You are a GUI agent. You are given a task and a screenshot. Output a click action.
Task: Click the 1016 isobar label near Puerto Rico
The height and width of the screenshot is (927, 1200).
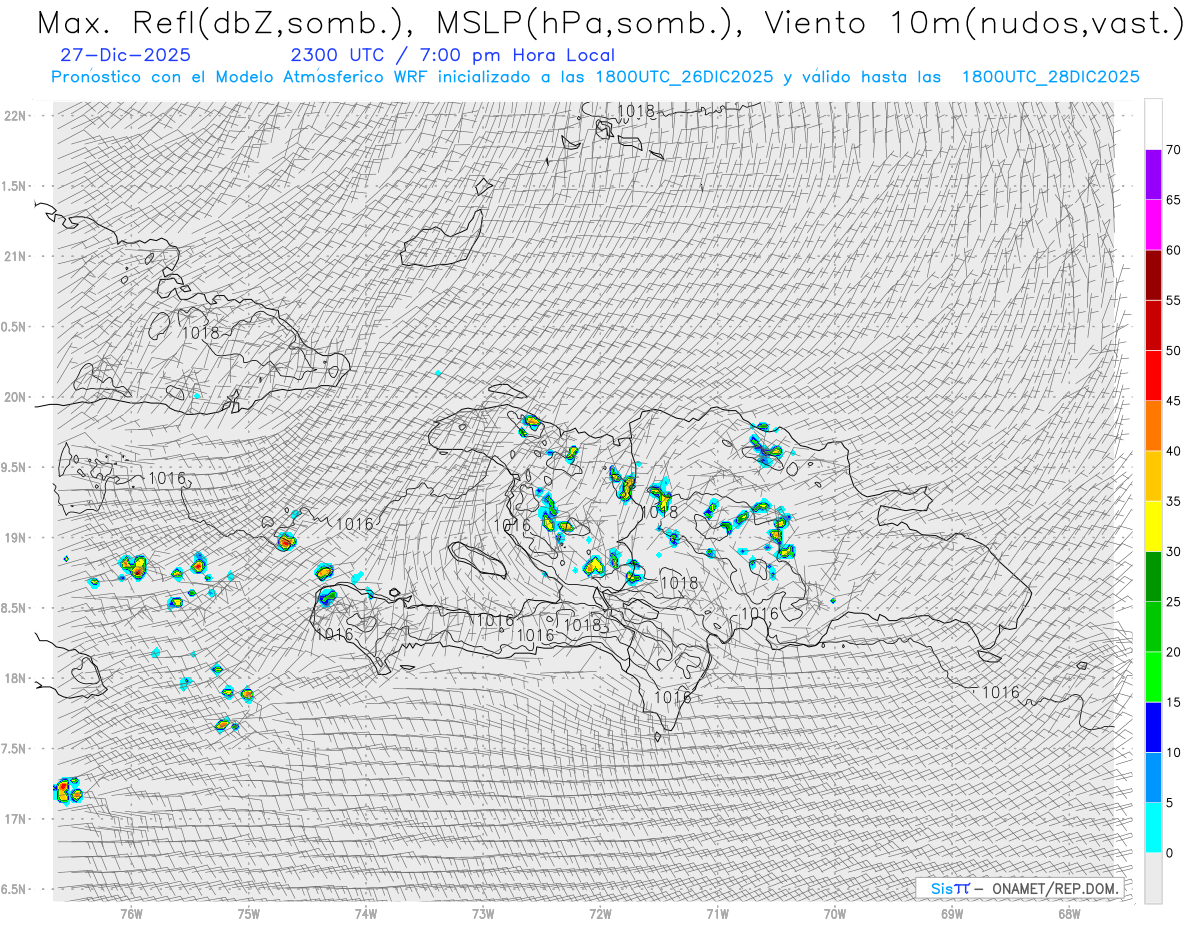(x=1000, y=692)
